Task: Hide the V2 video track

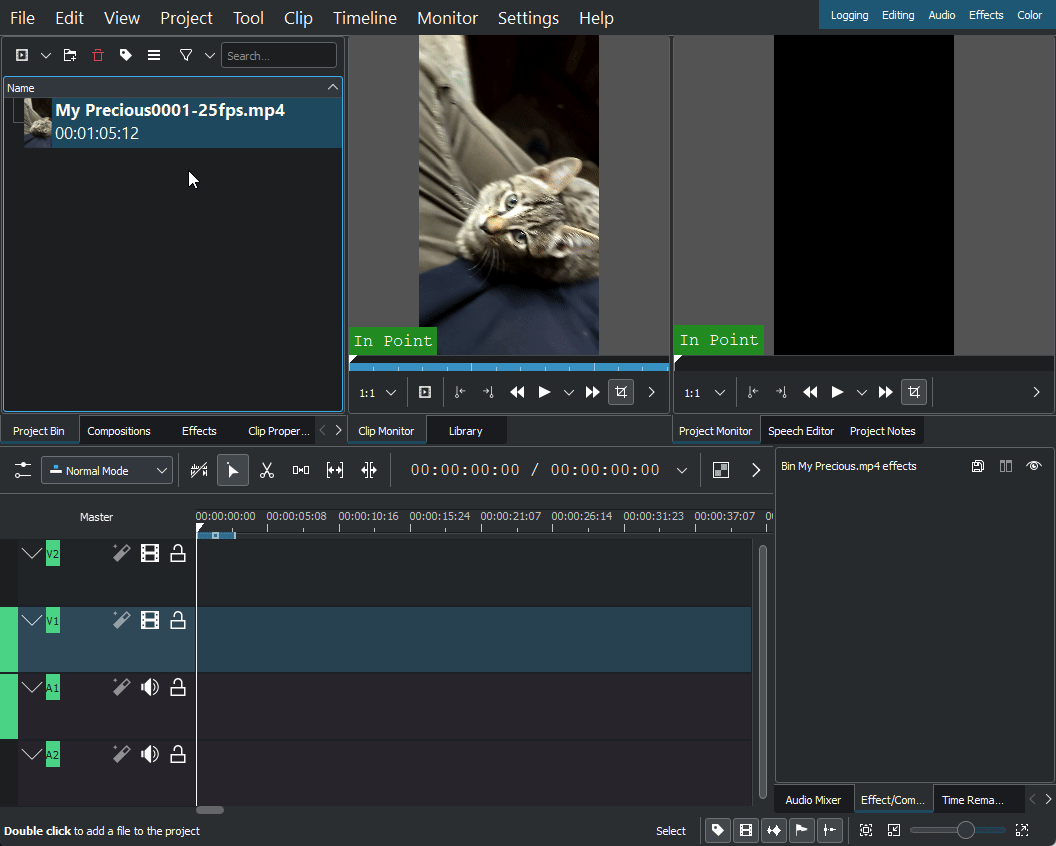Action: 150,553
